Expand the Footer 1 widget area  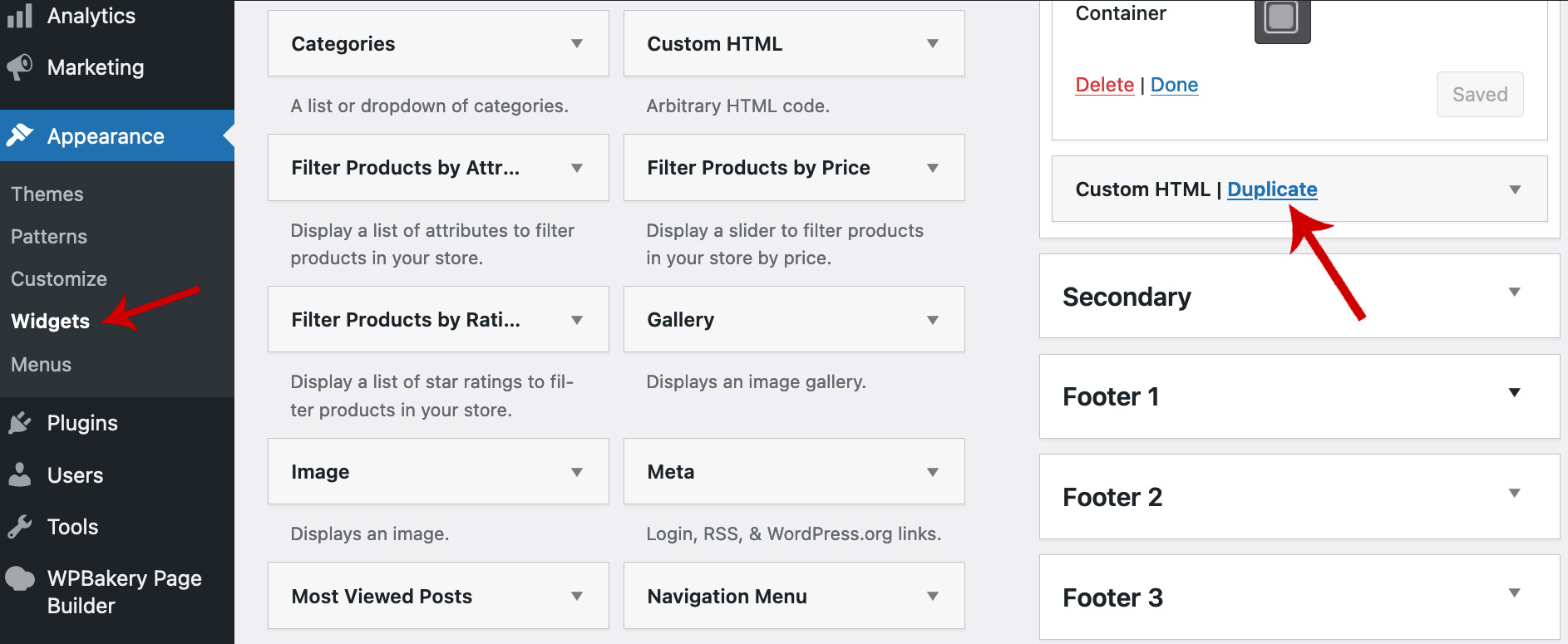click(x=1514, y=393)
